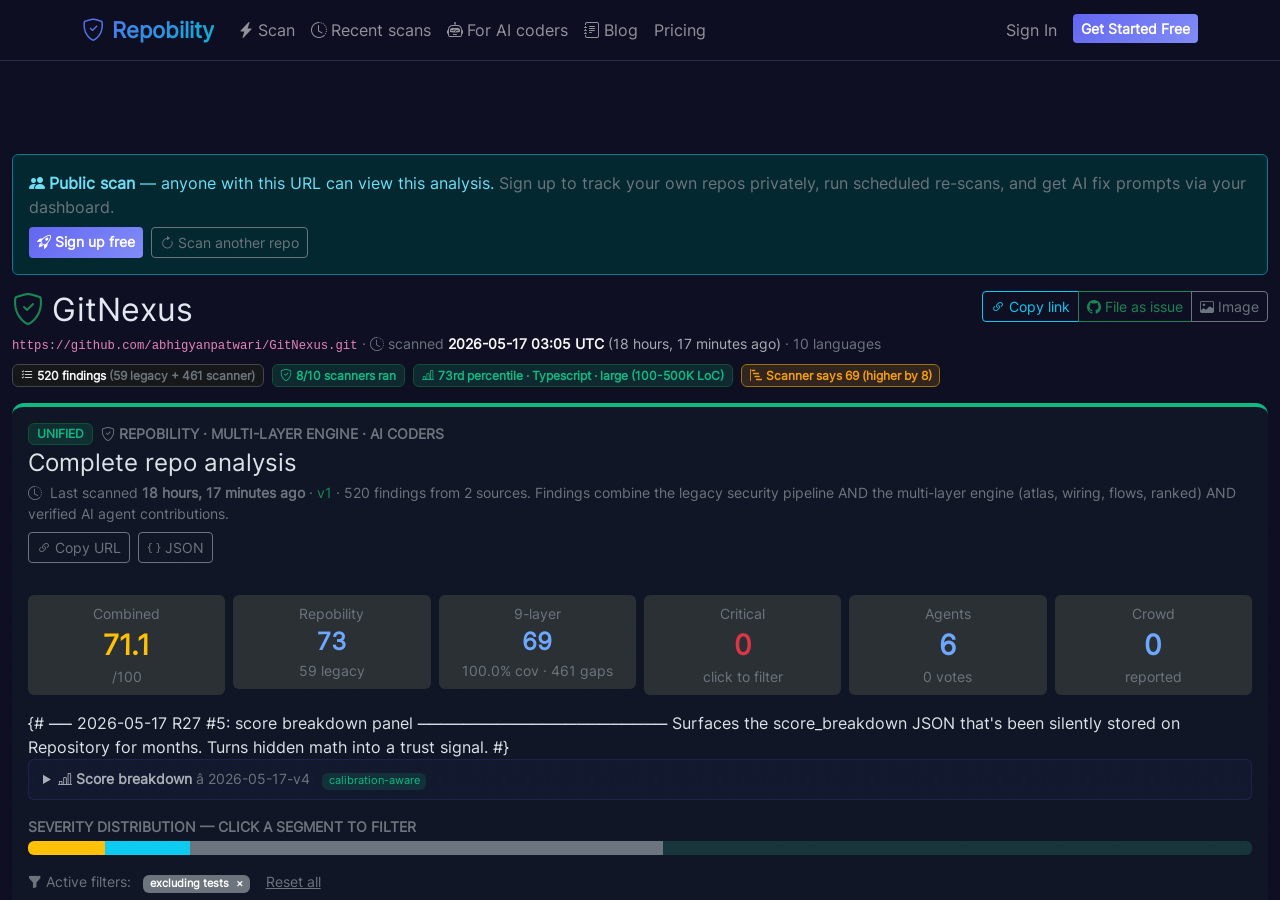The width and height of the screenshot is (1280, 900).
Task: Click the 9-layer 69 score card
Action: [537, 642]
